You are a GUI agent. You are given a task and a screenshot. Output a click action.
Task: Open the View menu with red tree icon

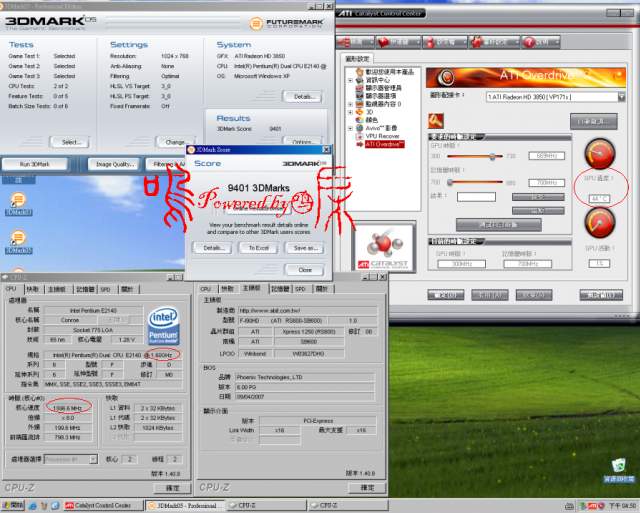pos(356,42)
